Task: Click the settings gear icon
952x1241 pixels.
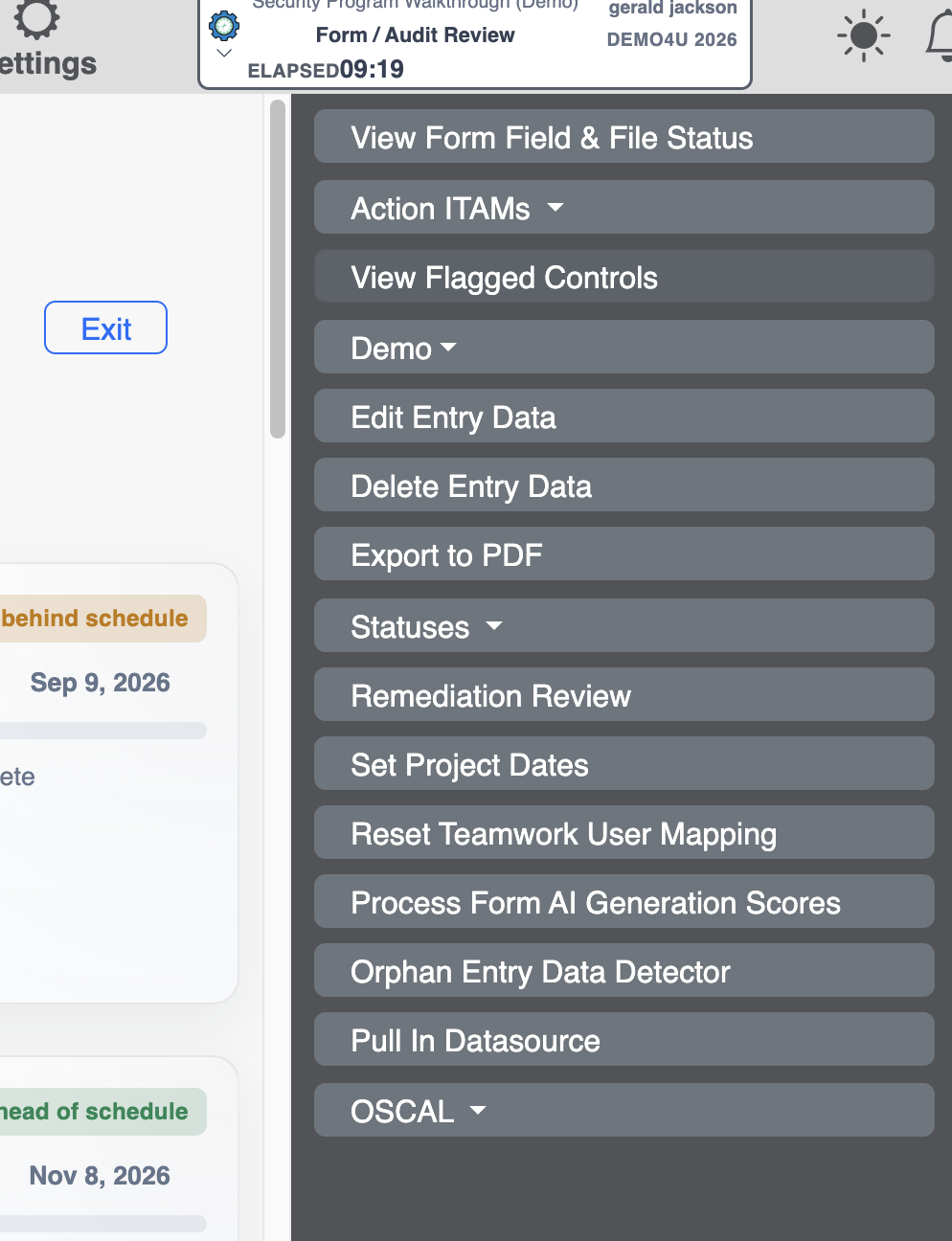Action: (x=37, y=17)
